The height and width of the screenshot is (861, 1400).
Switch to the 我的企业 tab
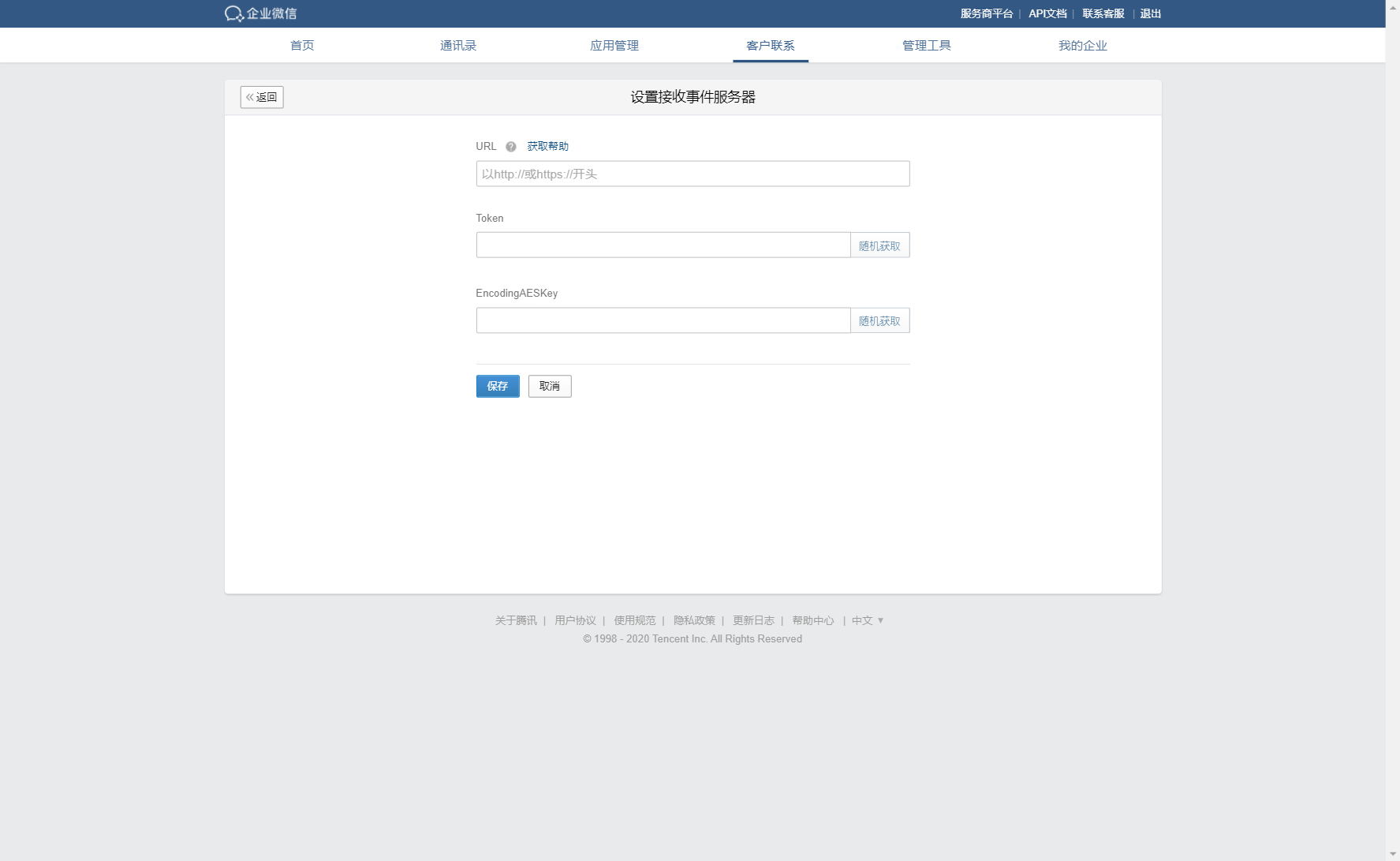click(1083, 46)
